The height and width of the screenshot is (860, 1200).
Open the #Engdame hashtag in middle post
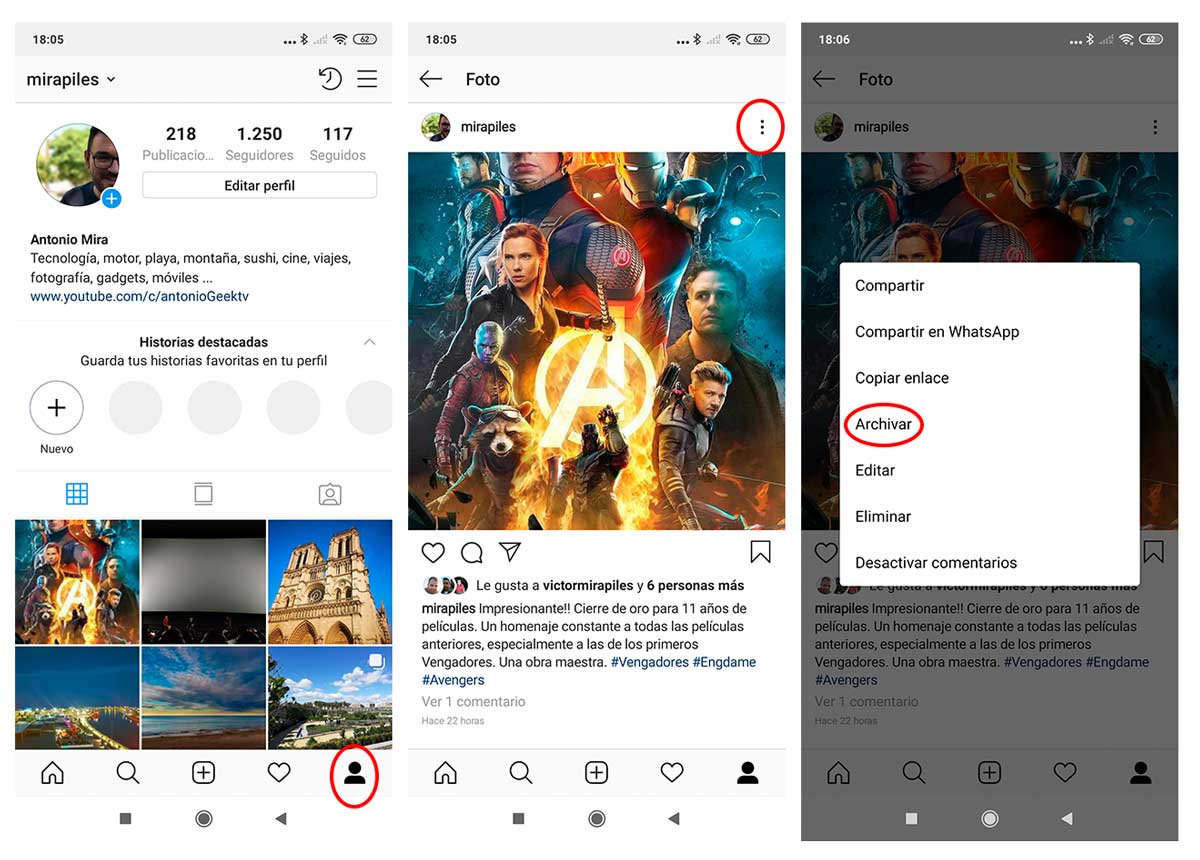point(724,662)
